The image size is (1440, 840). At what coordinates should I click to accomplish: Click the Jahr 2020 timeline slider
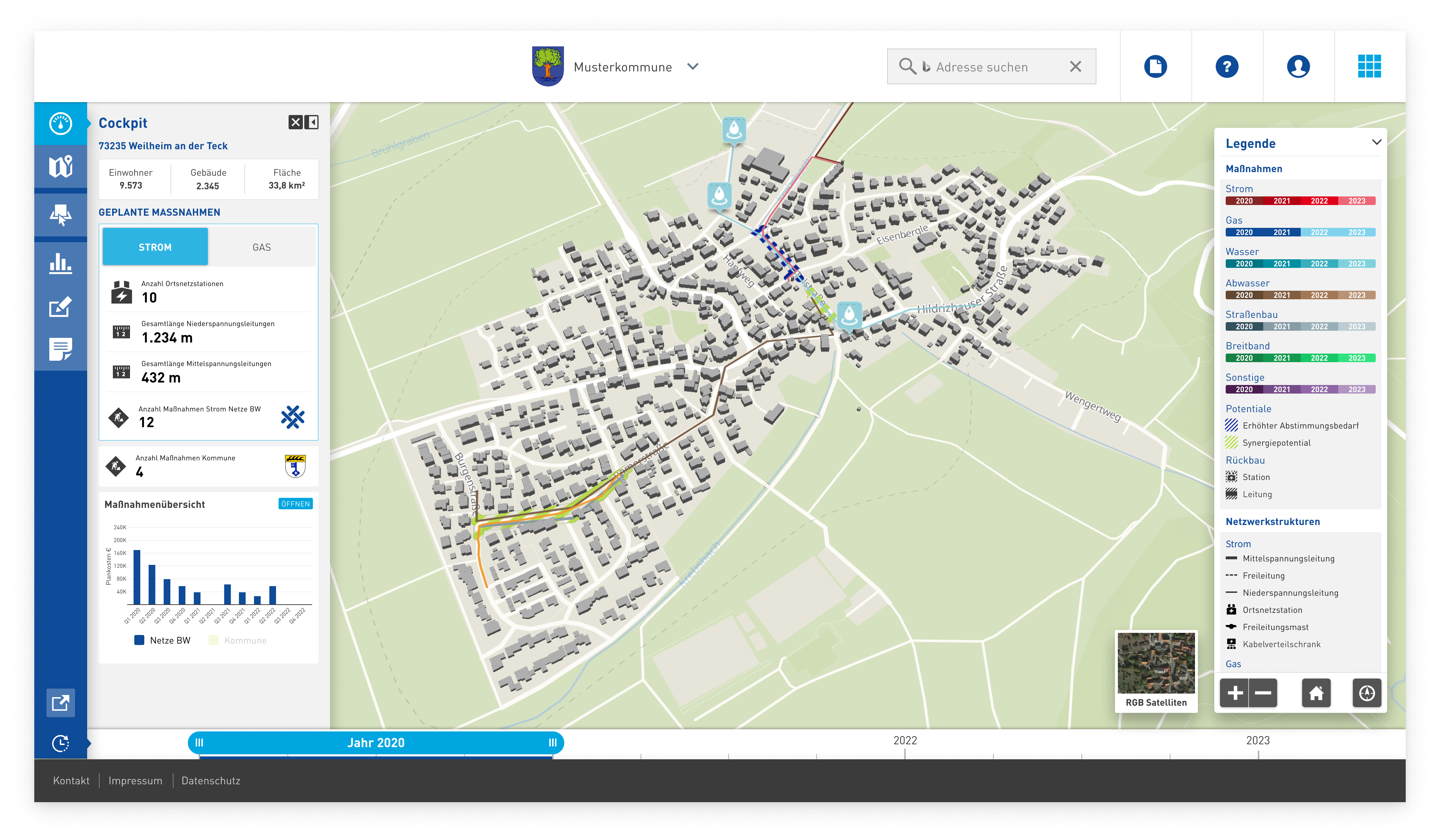(375, 743)
